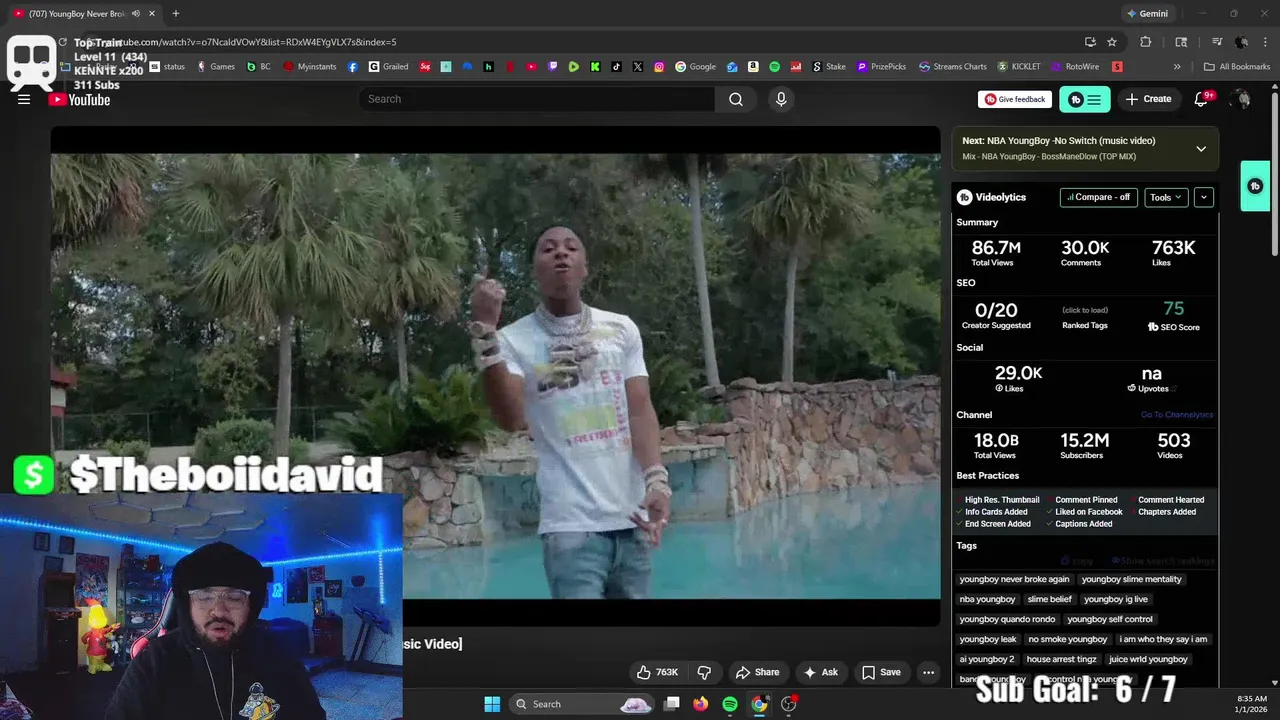Open the Games bookmark
The width and height of the screenshot is (1280, 720).
pos(216,67)
